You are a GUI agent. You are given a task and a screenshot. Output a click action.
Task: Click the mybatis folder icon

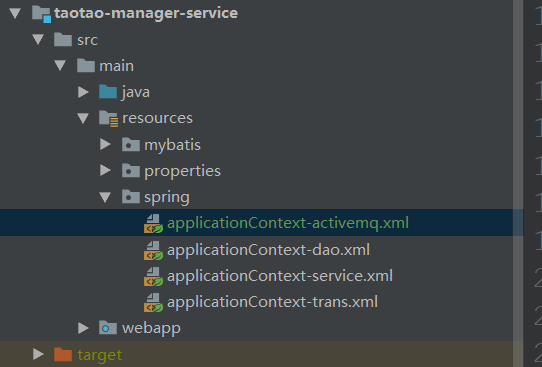(x=131, y=145)
